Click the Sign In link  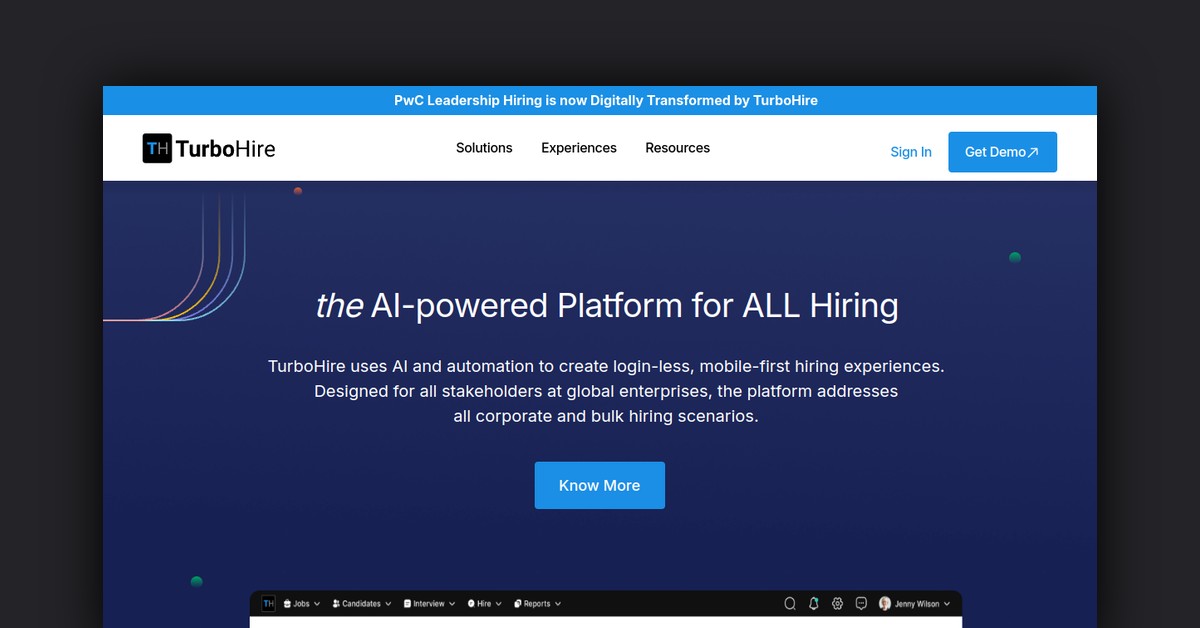coord(911,152)
